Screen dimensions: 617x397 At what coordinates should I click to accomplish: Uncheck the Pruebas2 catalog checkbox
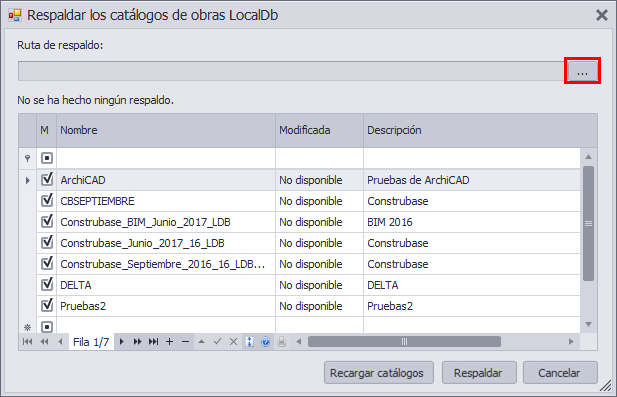pyautogui.click(x=47, y=305)
